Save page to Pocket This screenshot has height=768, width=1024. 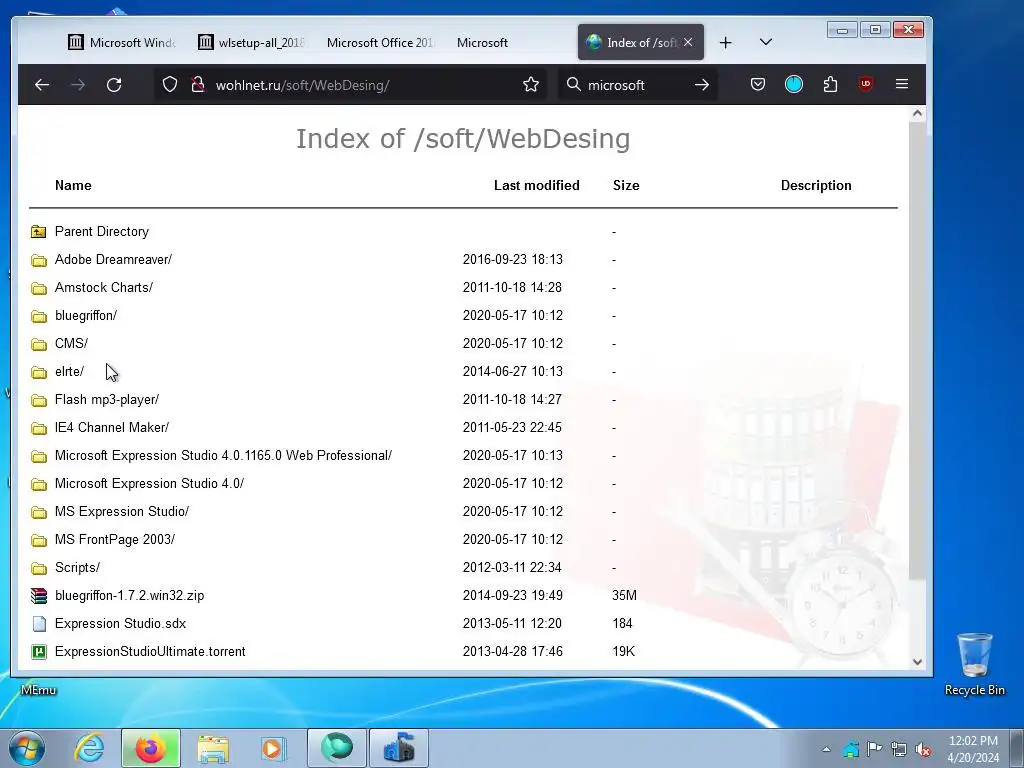click(758, 84)
